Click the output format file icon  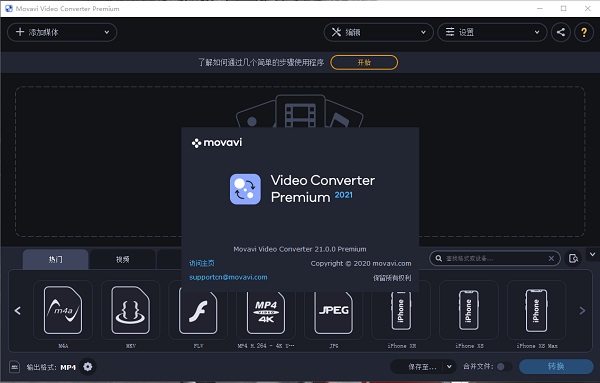point(15,367)
